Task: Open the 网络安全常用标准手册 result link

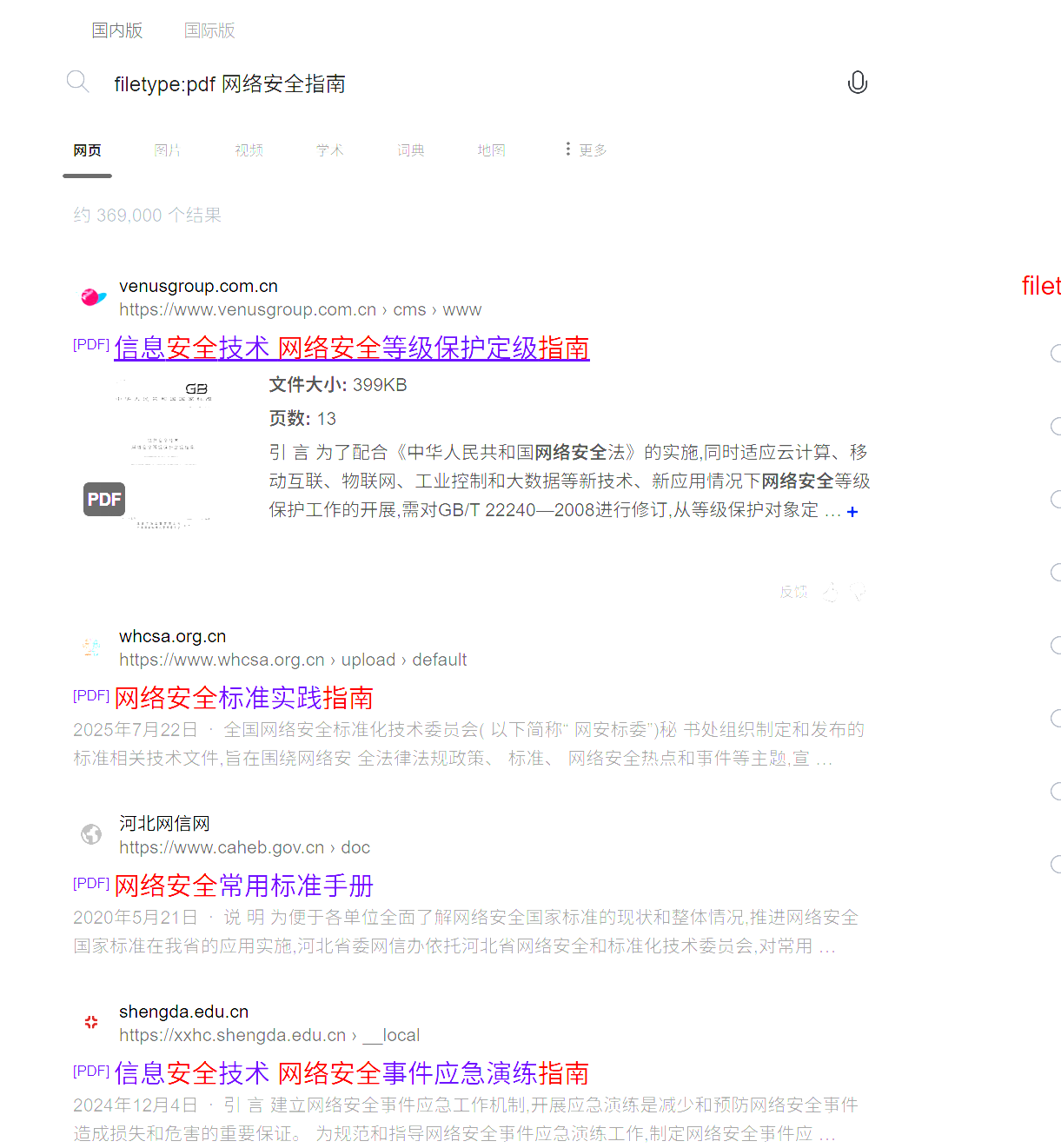Action: tap(243, 886)
